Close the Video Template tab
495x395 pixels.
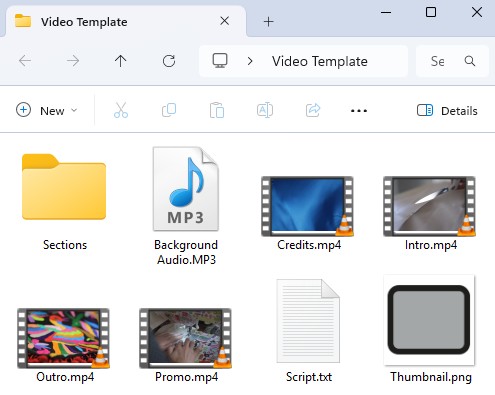pos(225,21)
